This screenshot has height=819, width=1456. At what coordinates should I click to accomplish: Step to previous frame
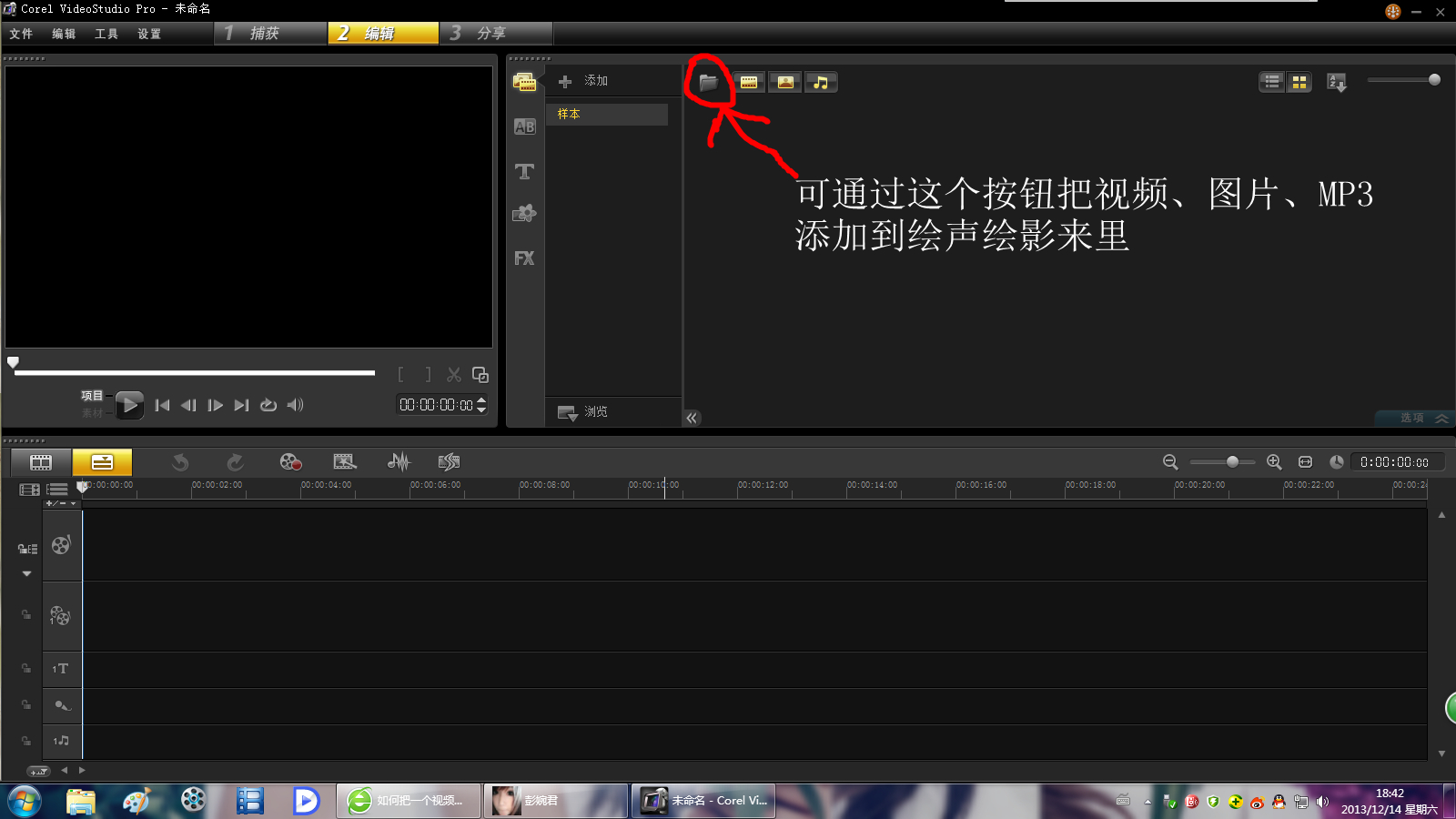point(188,405)
